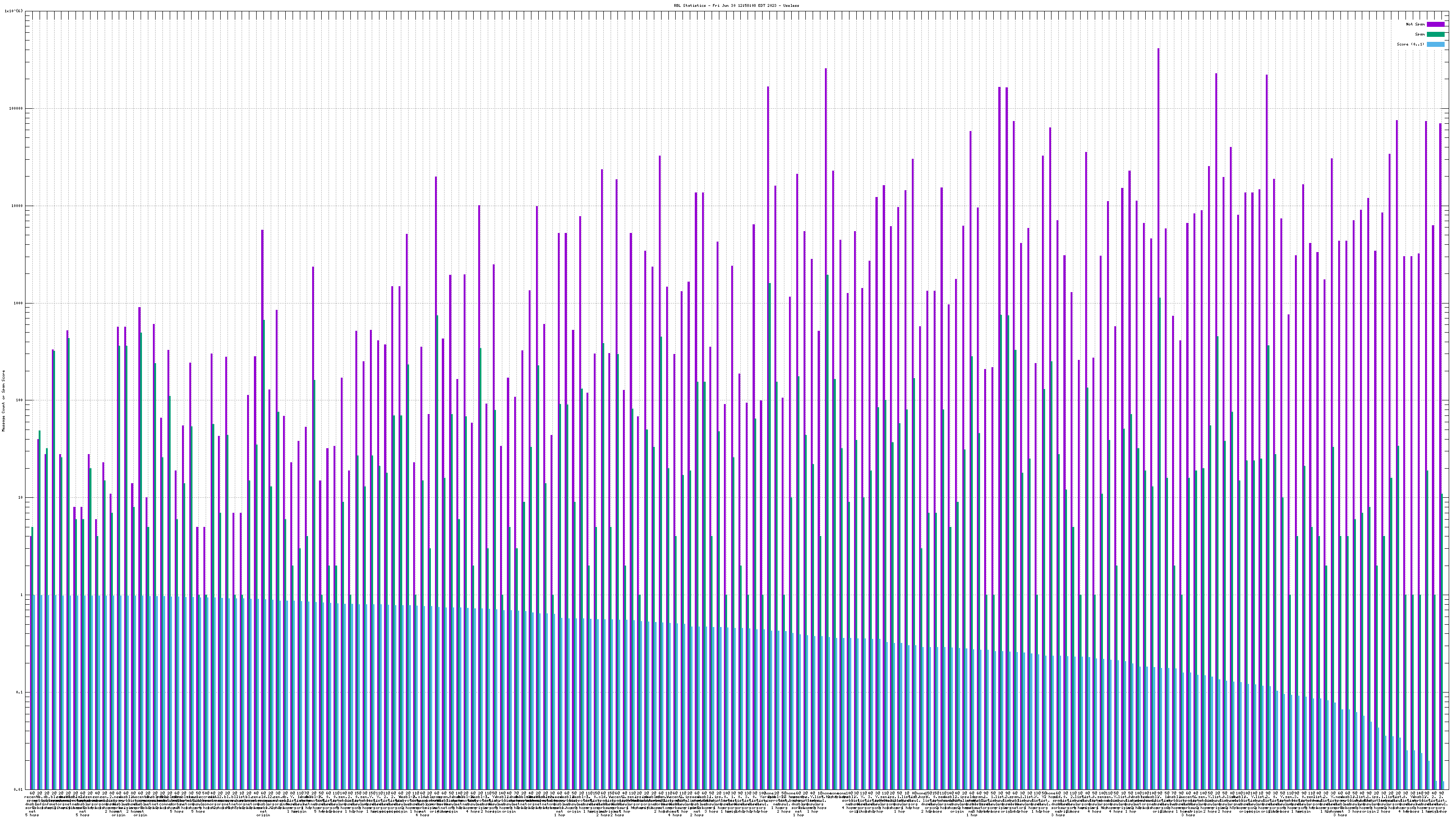Click the 10000 y-axis tick label
Screen dimensions: 1456x819
(x=16, y=206)
